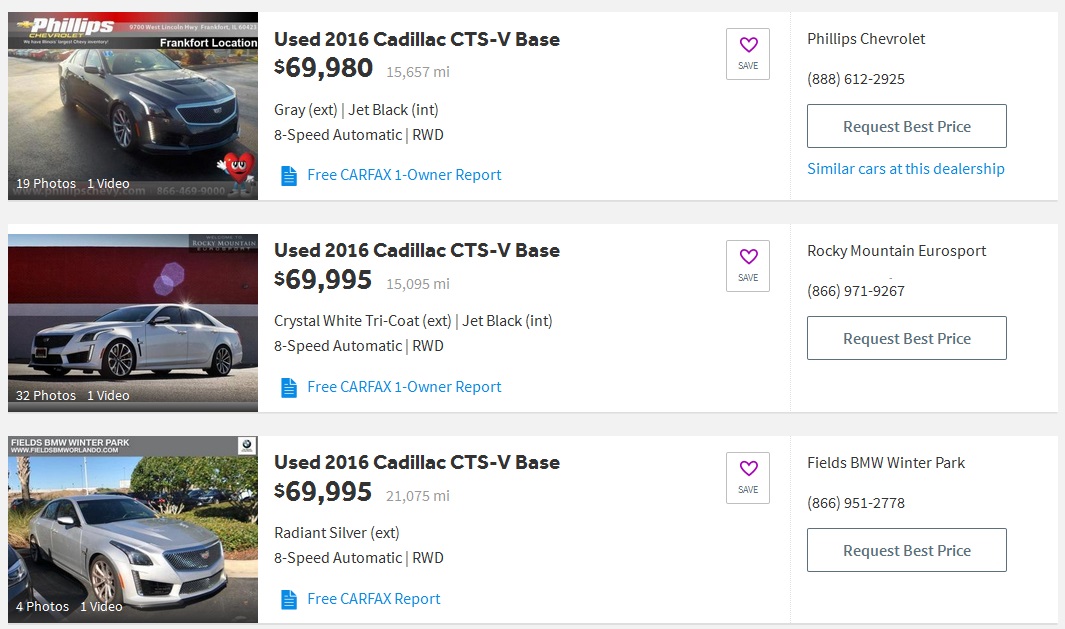The image size is (1065, 629).
Task: View similar cars at this dealership
Action: (905, 169)
